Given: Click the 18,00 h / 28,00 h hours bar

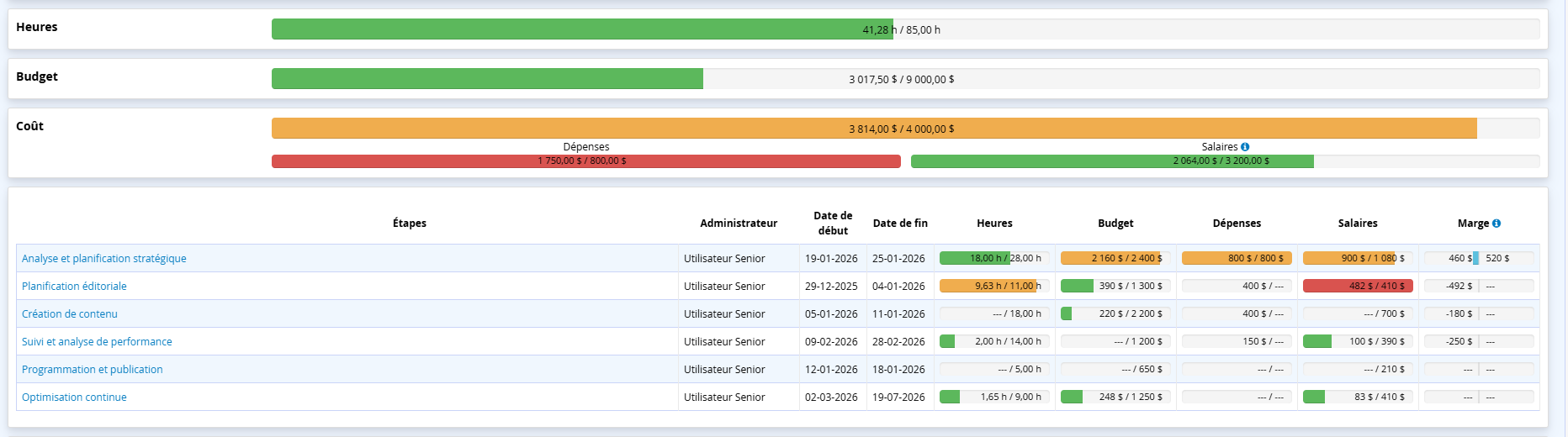Looking at the screenshot, I should pos(994,259).
